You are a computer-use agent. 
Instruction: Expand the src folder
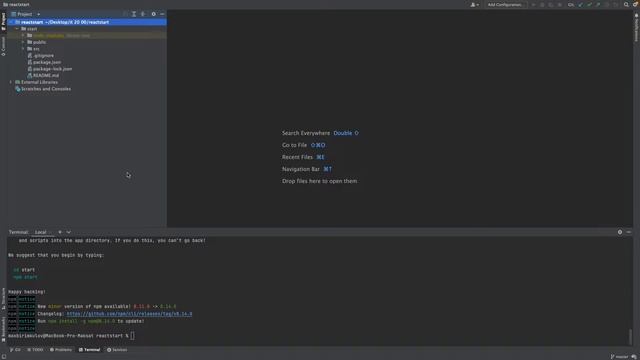click(23, 49)
